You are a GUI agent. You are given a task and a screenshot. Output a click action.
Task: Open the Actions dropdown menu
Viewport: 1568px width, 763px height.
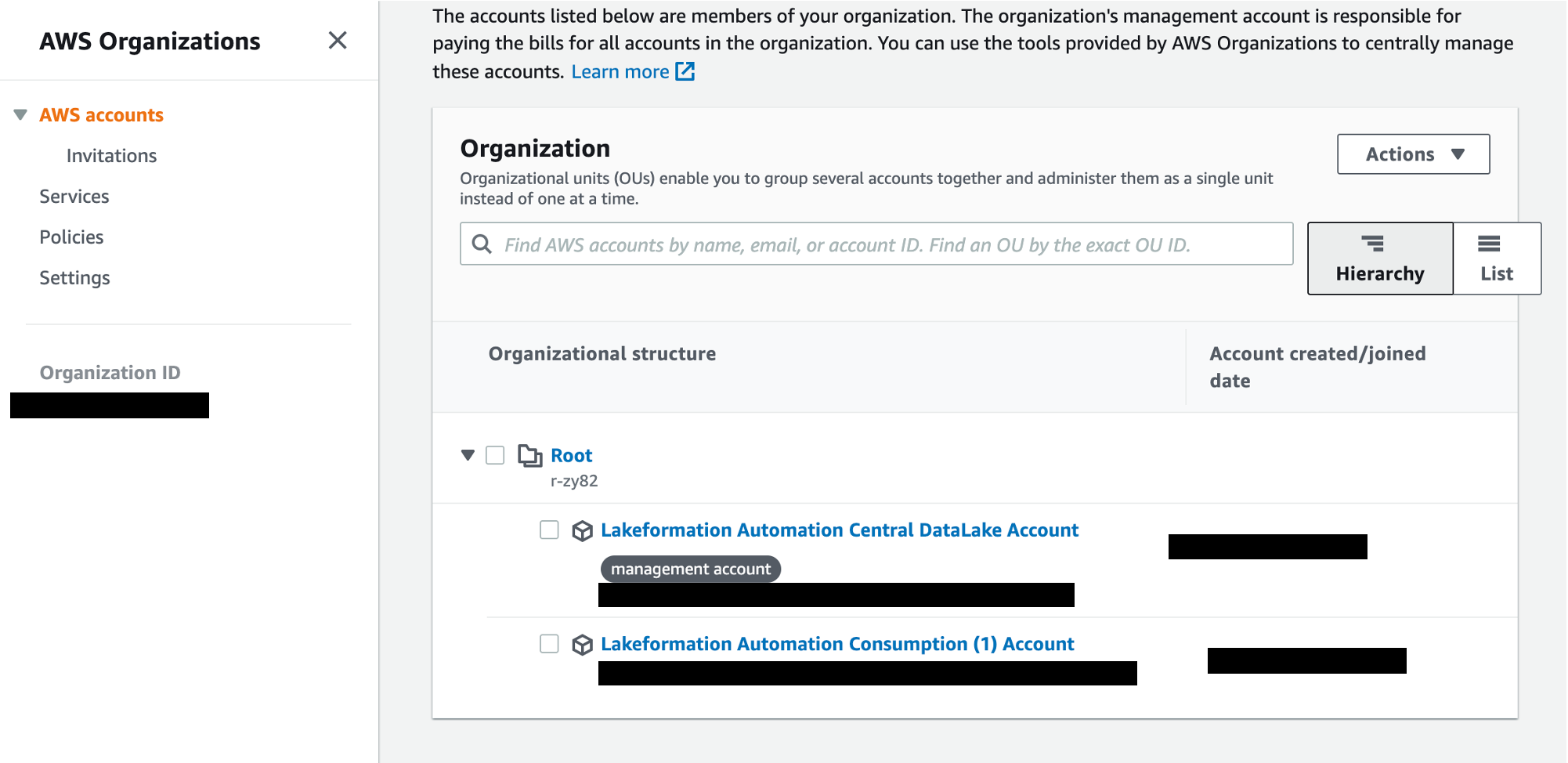click(1413, 154)
